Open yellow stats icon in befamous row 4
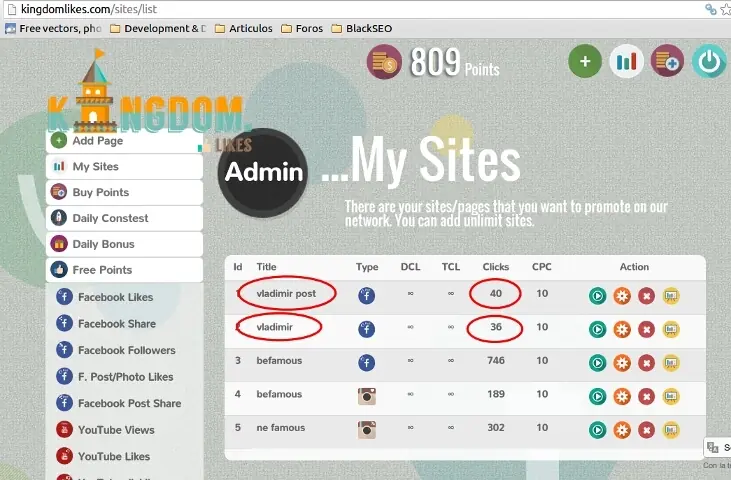 671,396
